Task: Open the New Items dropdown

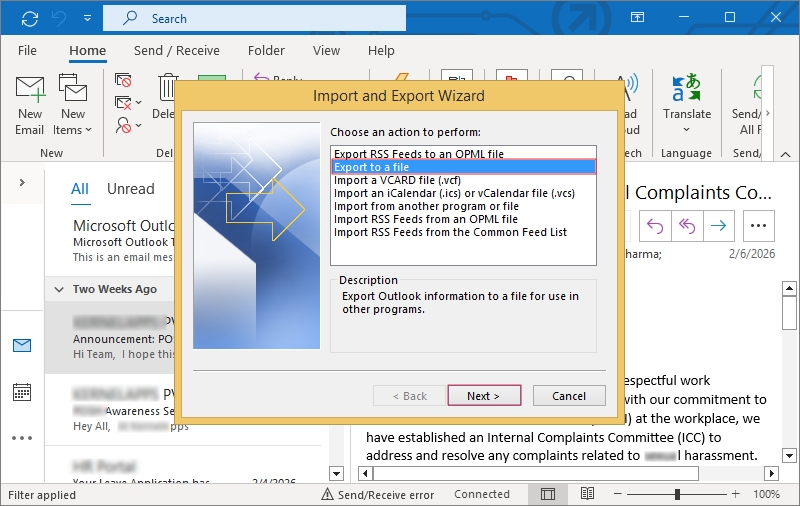Action: click(x=72, y=106)
